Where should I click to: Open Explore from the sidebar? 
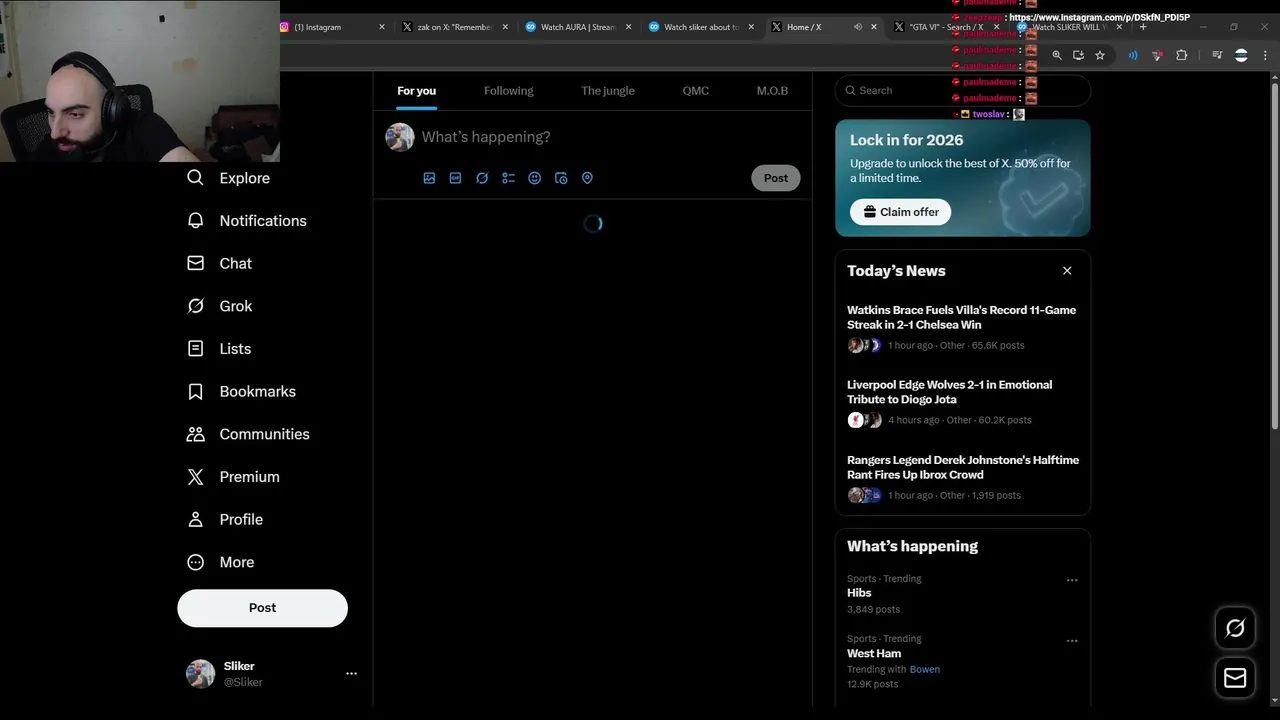(228, 178)
